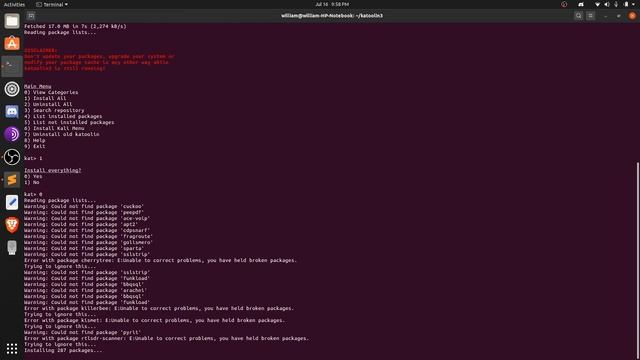The width and height of the screenshot is (640, 360).
Task: Open a new terminal tab
Action: pos(31,16)
